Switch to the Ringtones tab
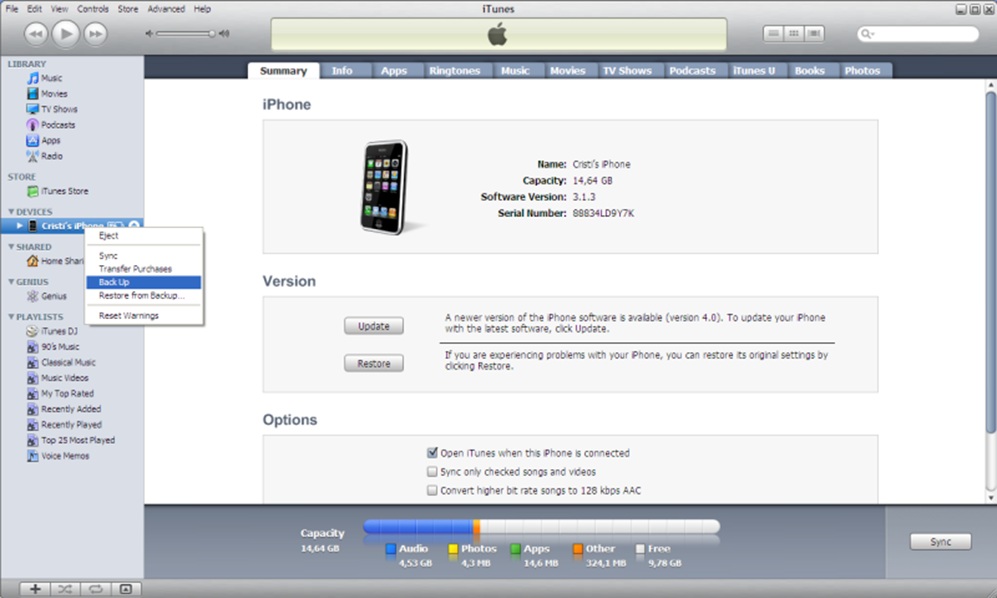 (454, 71)
